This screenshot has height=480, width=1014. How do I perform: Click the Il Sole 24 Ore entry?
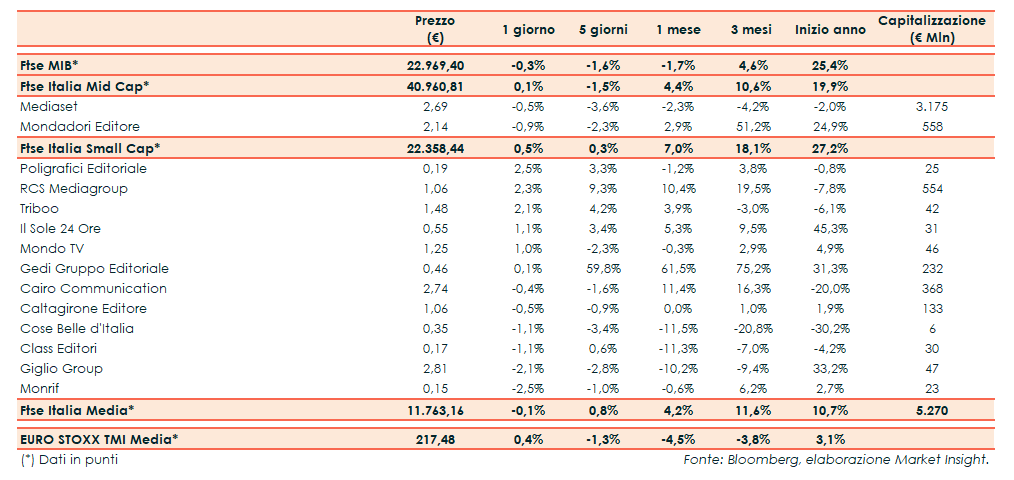click(x=60, y=228)
